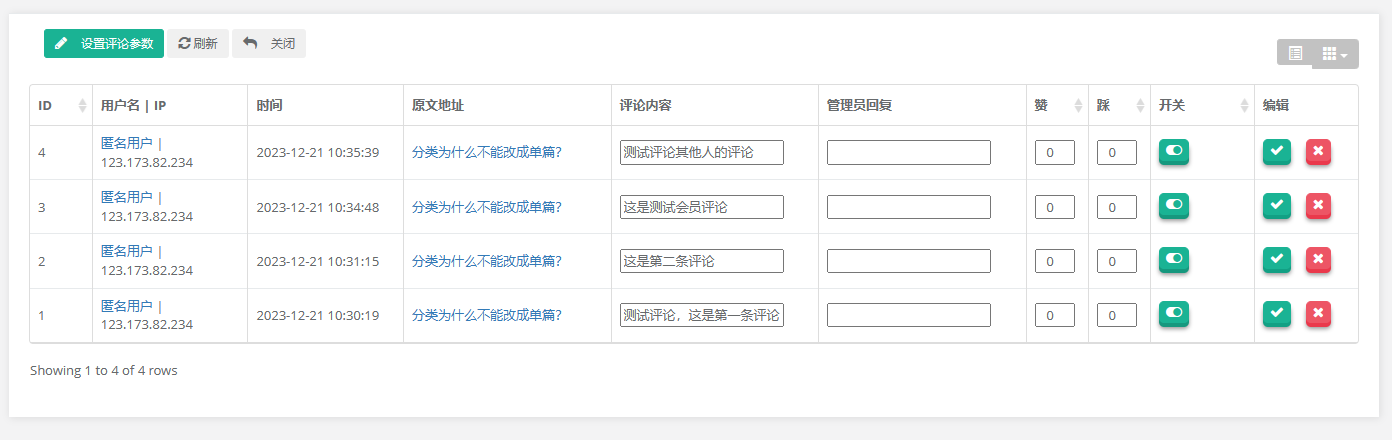The image size is (1392, 440).
Task: Click red delete icon for comment ID 3
Action: click(1318, 206)
